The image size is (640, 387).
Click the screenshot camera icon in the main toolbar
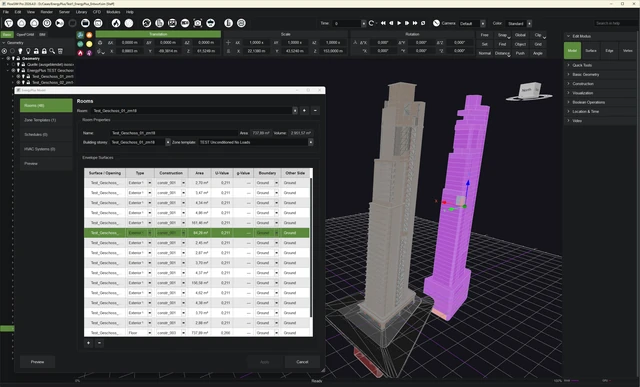coord(198,23)
